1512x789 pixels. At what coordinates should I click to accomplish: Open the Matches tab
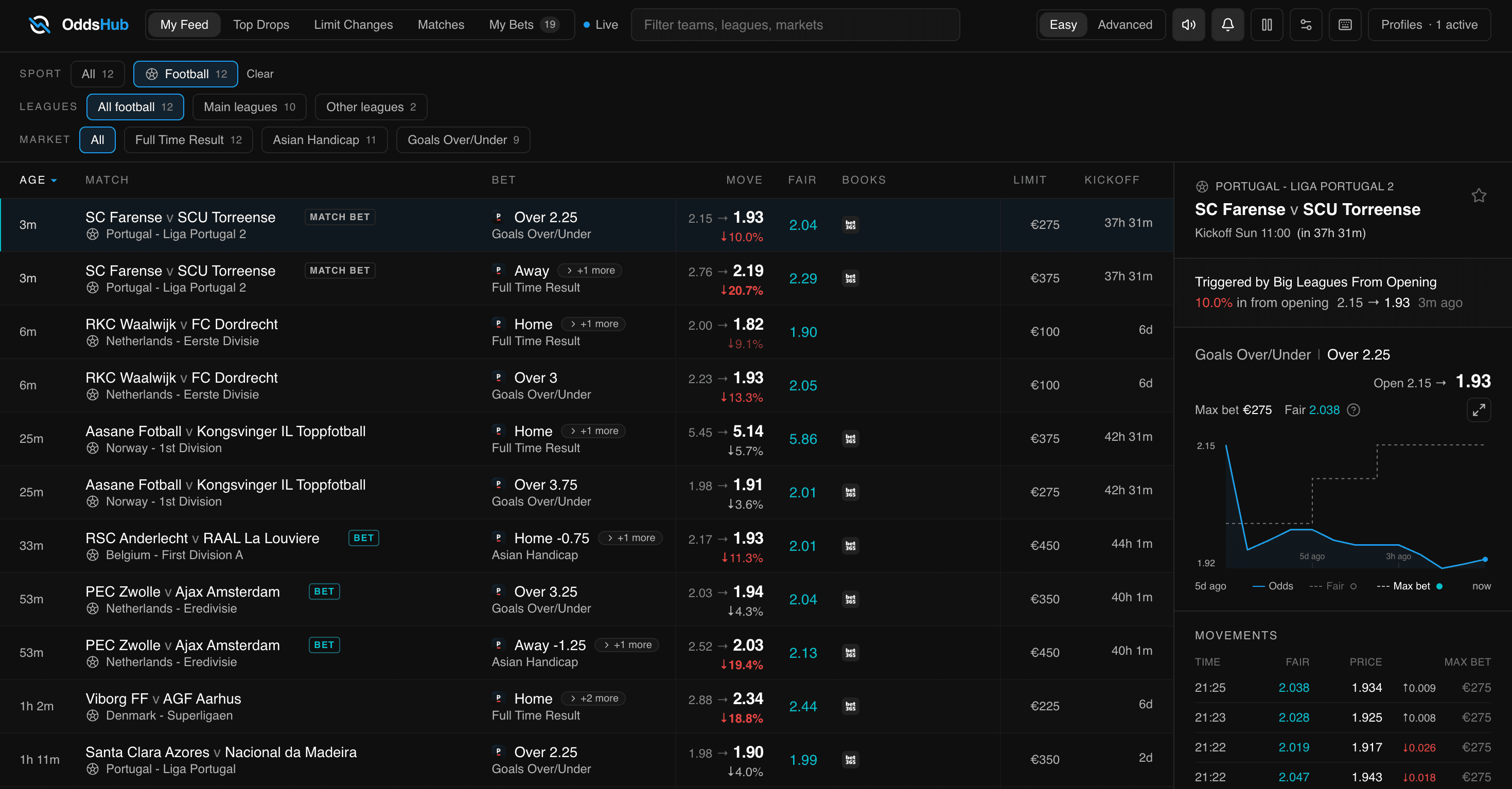(441, 25)
